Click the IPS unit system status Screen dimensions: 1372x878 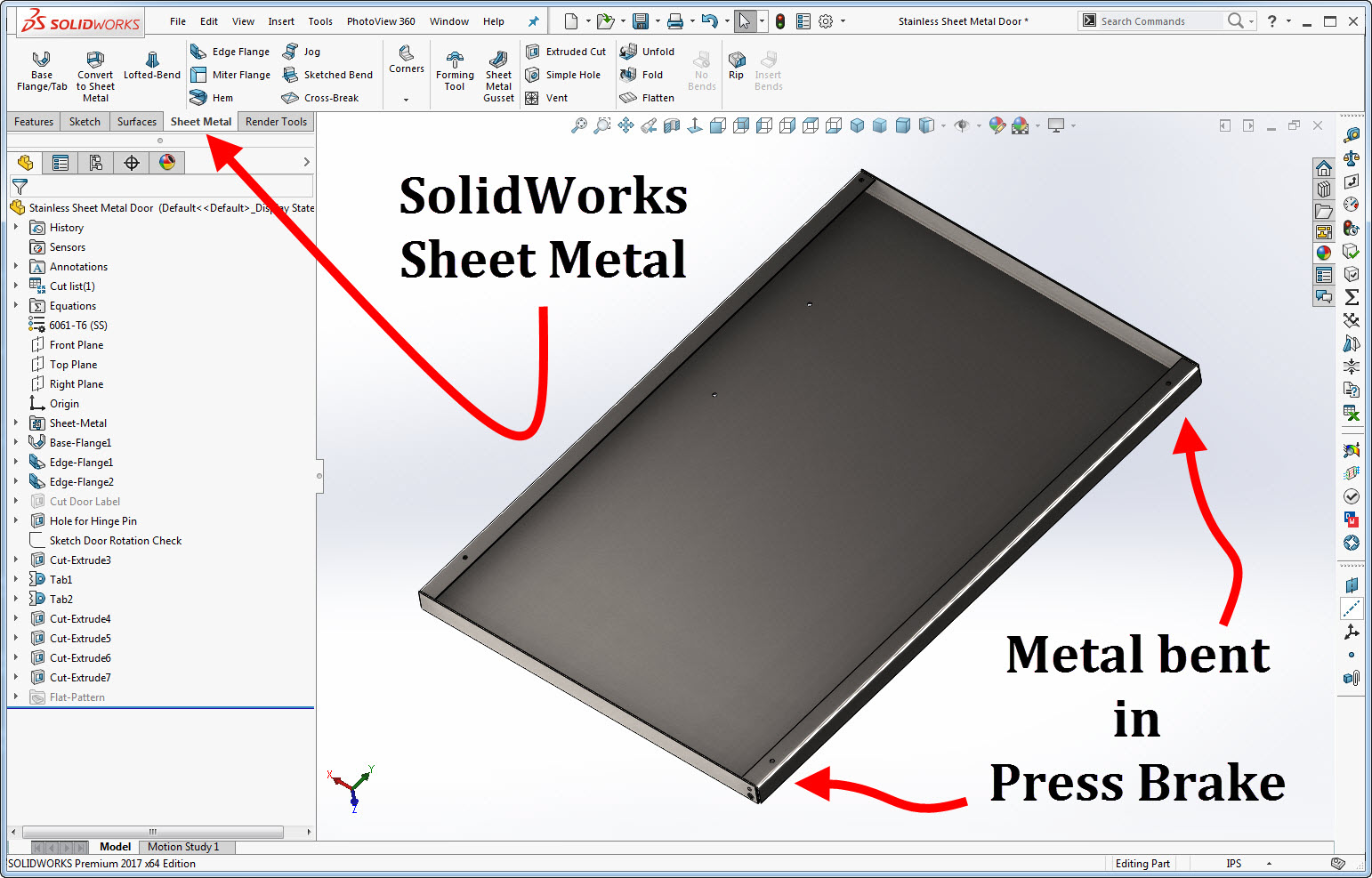tap(1233, 864)
